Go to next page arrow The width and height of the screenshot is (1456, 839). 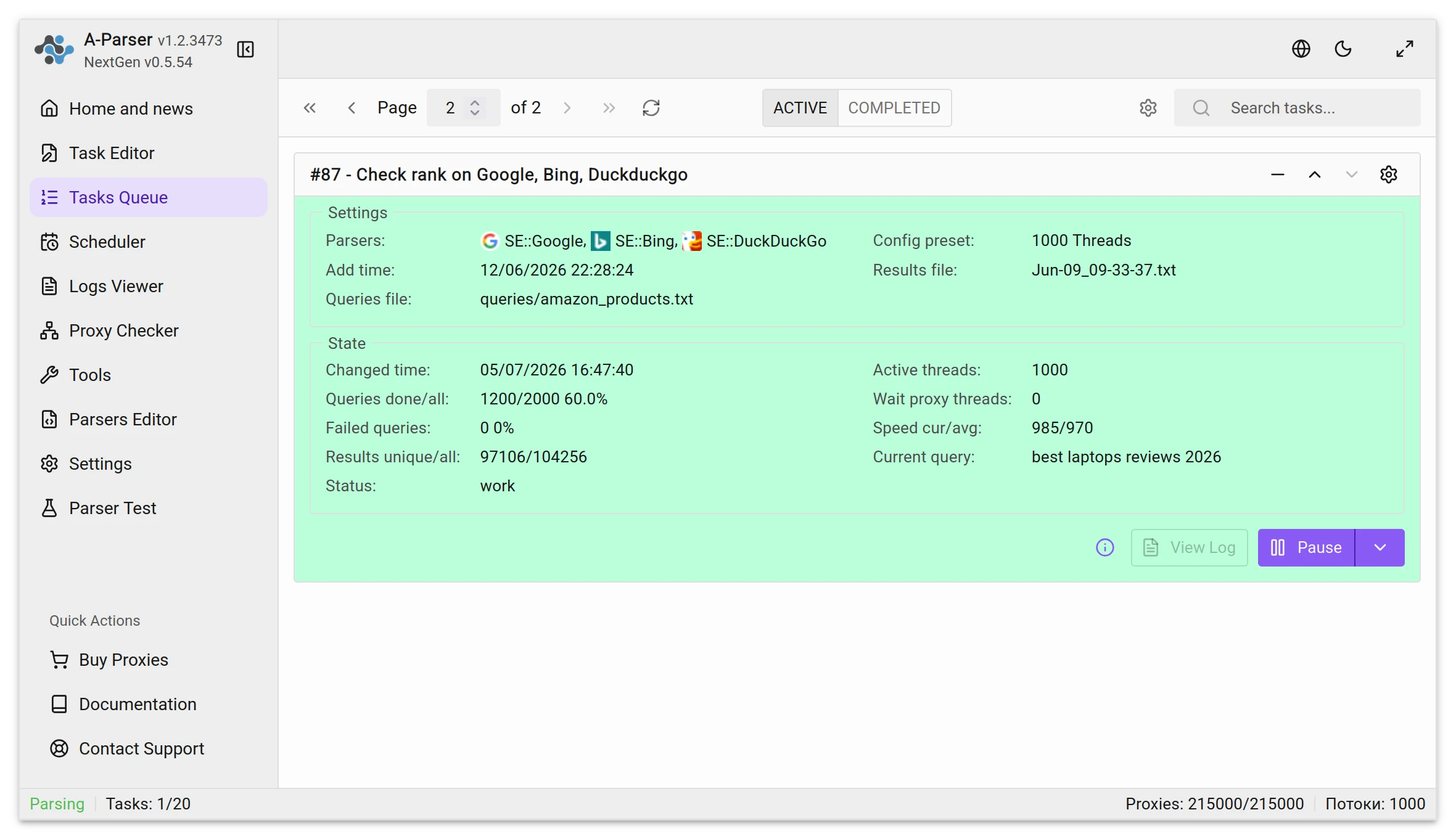[x=567, y=108]
